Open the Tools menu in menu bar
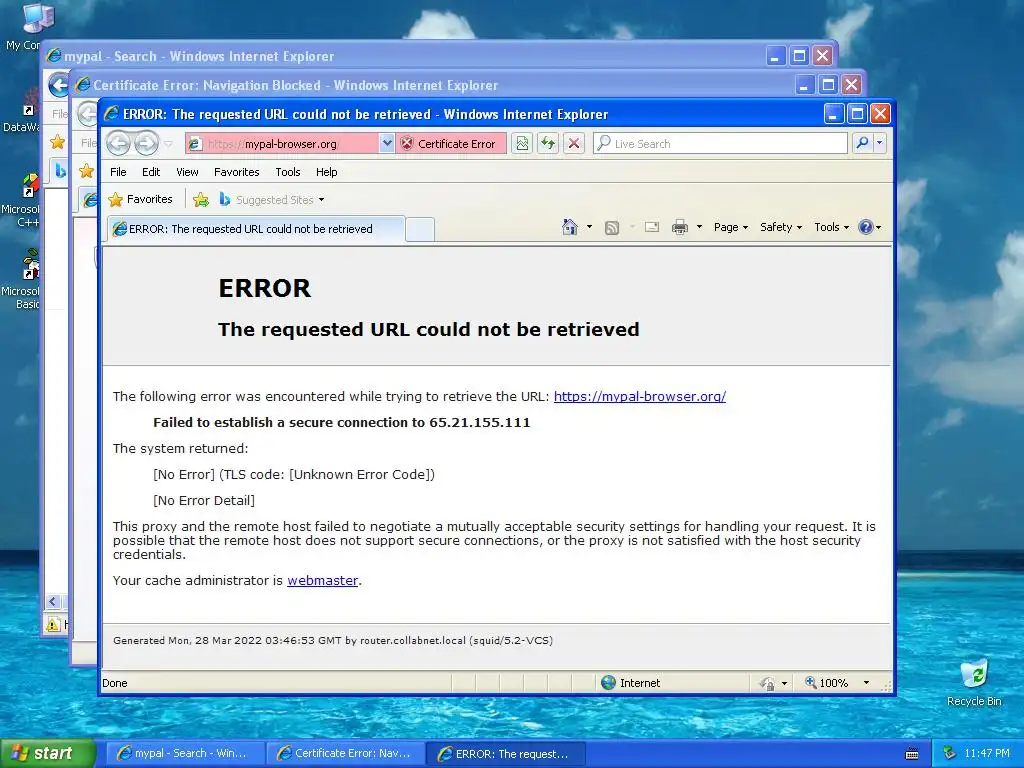1024x768 pixels. click(287, 172)
